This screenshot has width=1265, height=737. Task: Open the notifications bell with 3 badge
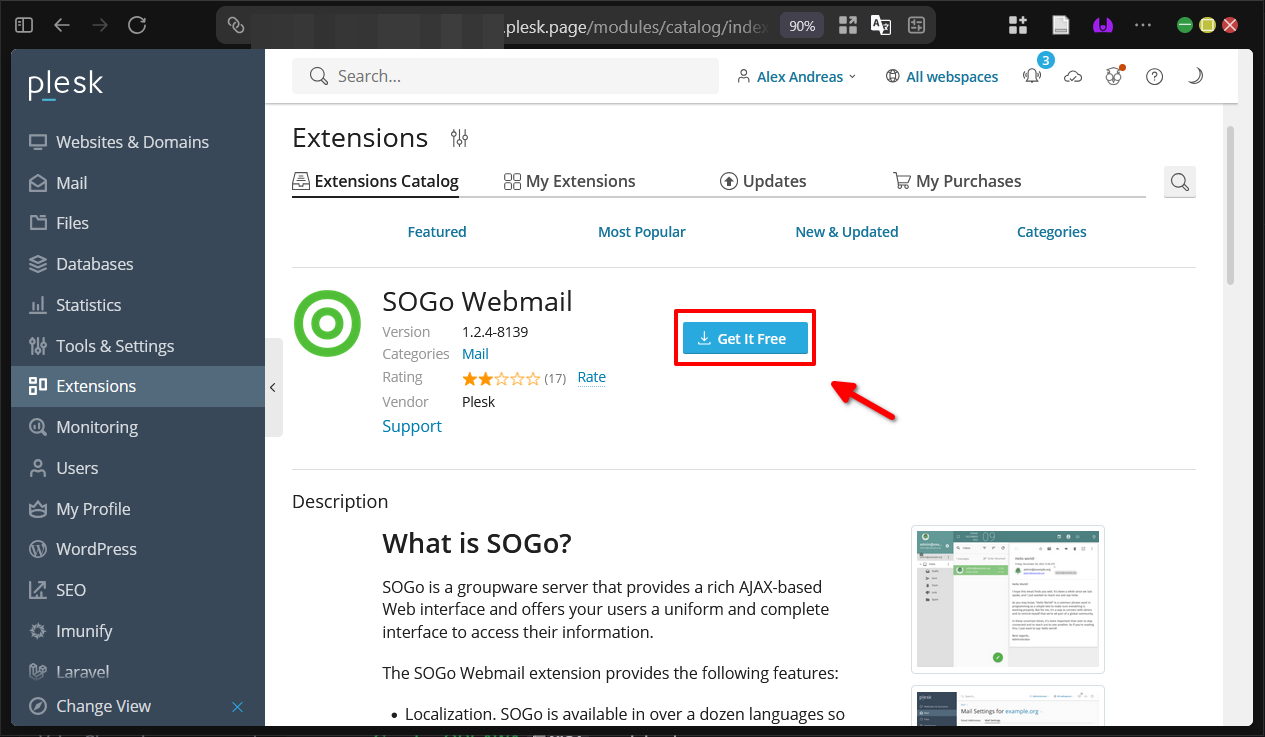pos(1032,76)
